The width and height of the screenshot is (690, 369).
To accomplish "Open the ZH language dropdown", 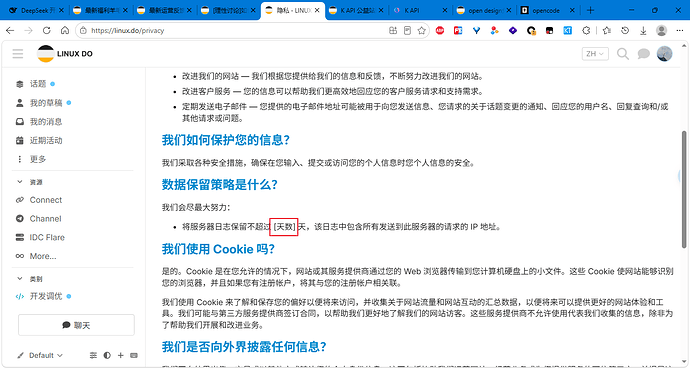I will [x=595, y=54].
